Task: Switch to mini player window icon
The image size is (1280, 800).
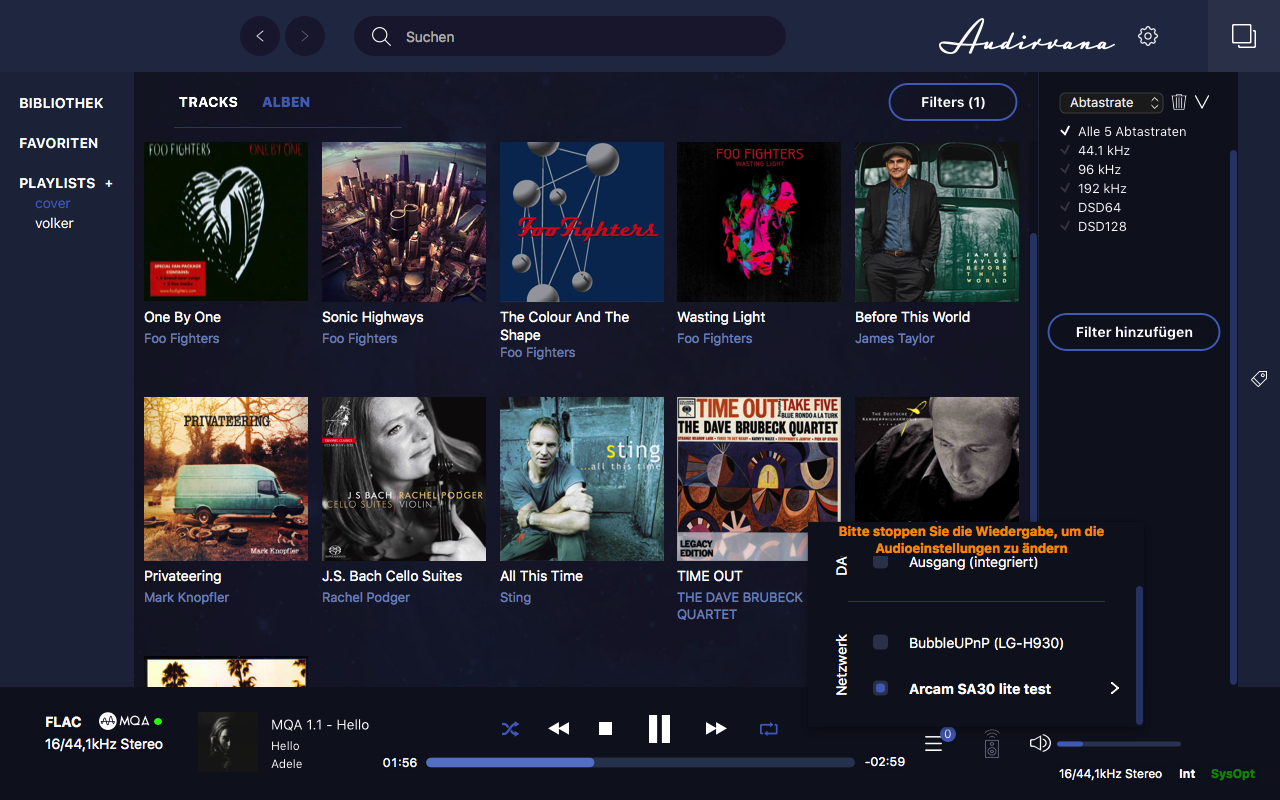Action: (x=1243, y=36)
